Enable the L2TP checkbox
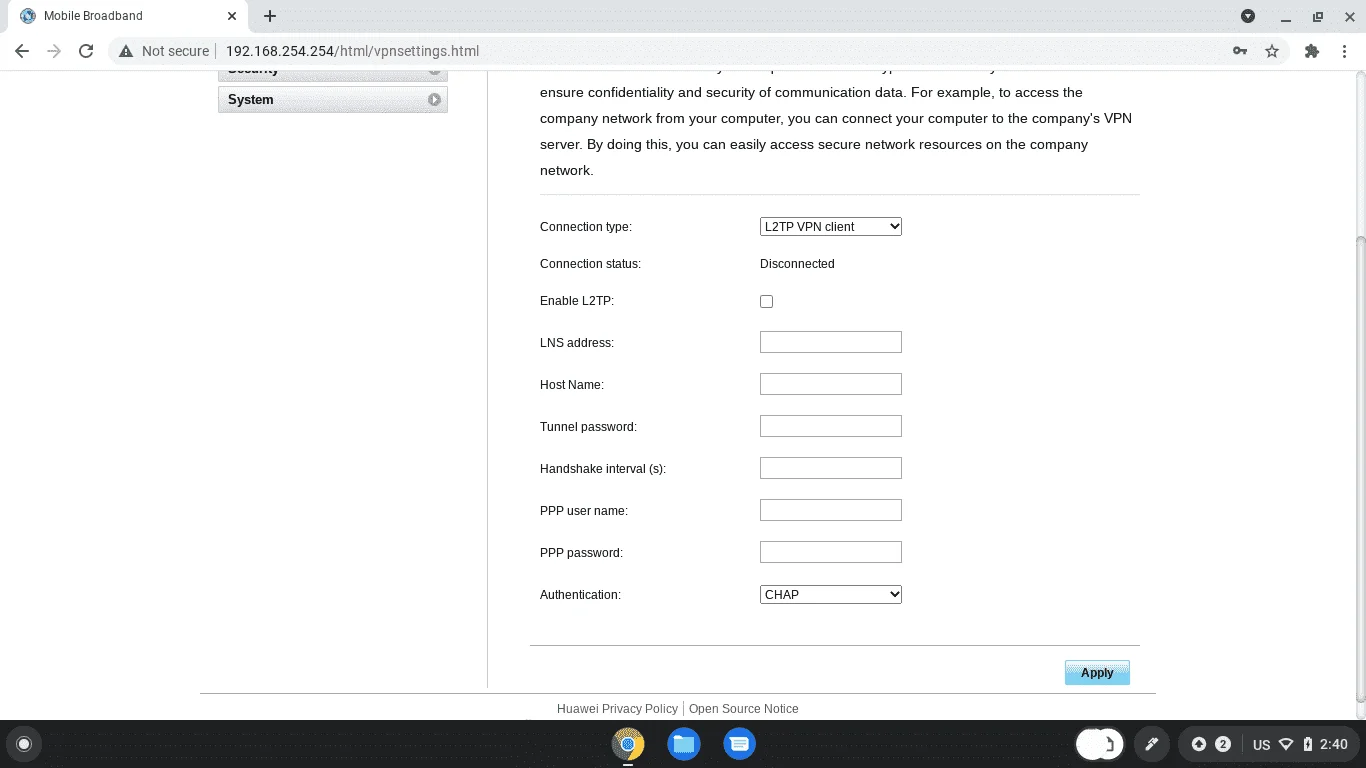Screen dimensions: 1366x768 tap(766, 301)
